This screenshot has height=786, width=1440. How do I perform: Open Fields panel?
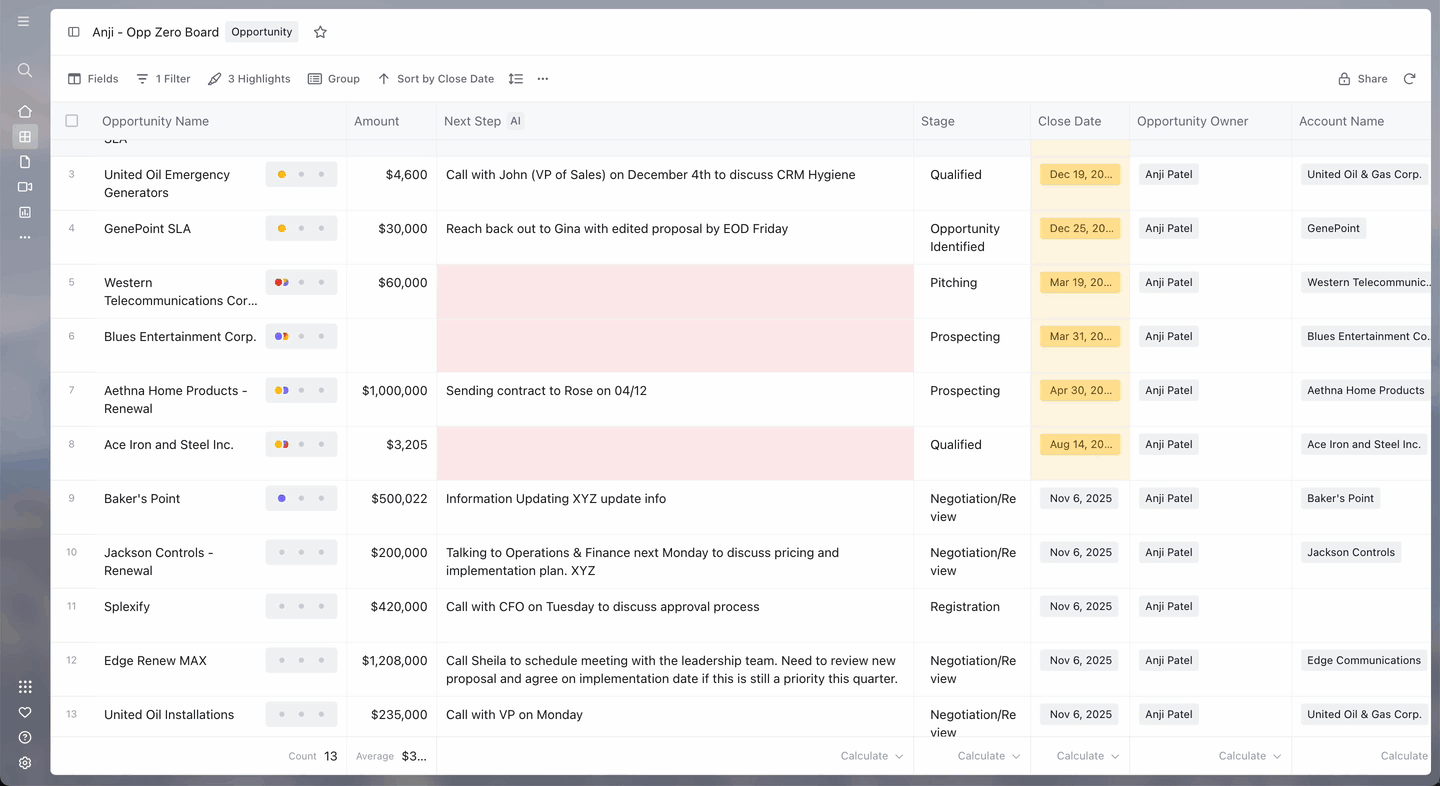click(x=93, y=79)
